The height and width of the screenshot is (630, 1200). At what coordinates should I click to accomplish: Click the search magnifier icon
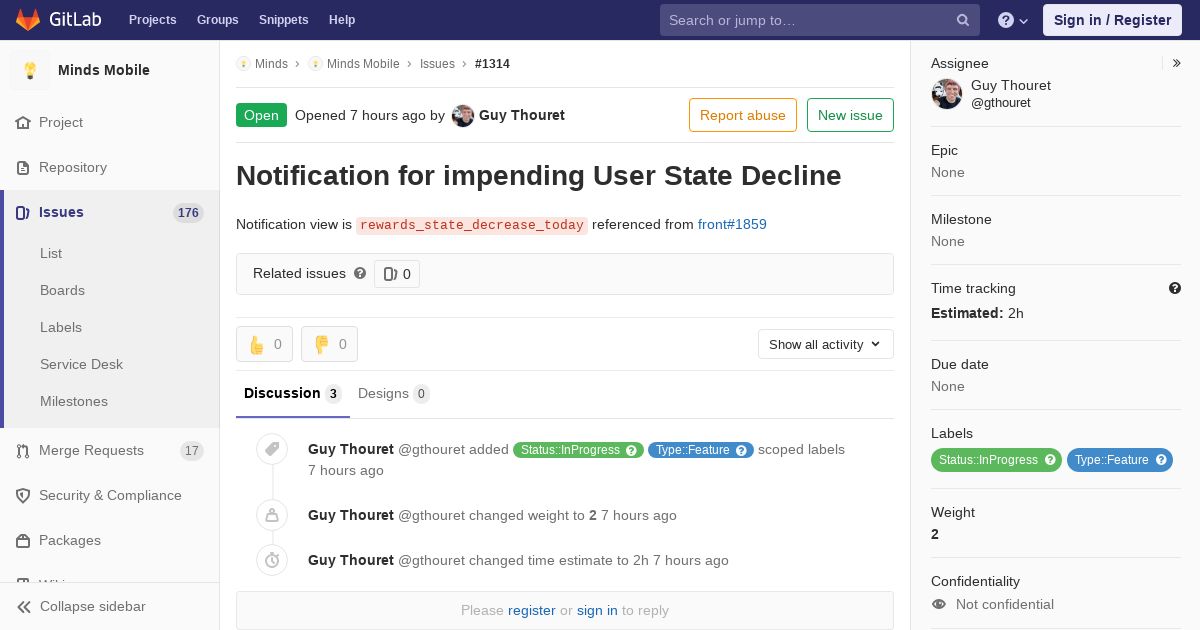963,20
